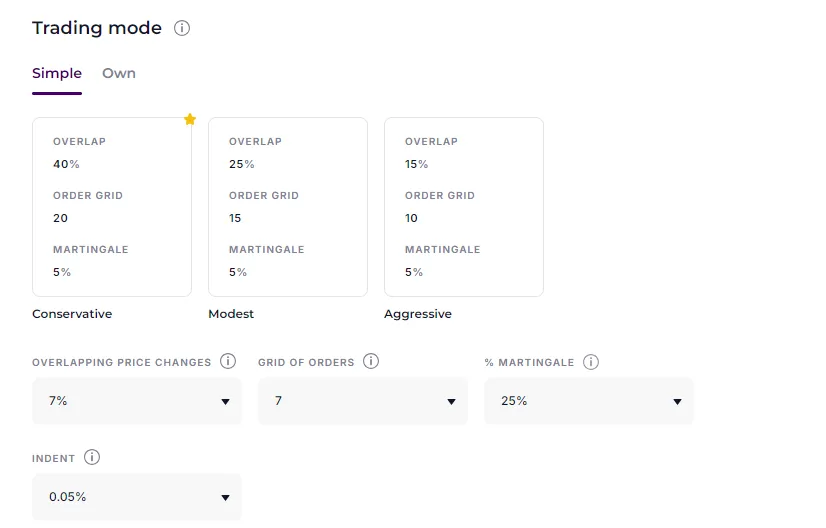Open info icon for Overlapping Price Changes
This screenshot has width=826, height=528.
pyautogui.click(x=228, y=362)
